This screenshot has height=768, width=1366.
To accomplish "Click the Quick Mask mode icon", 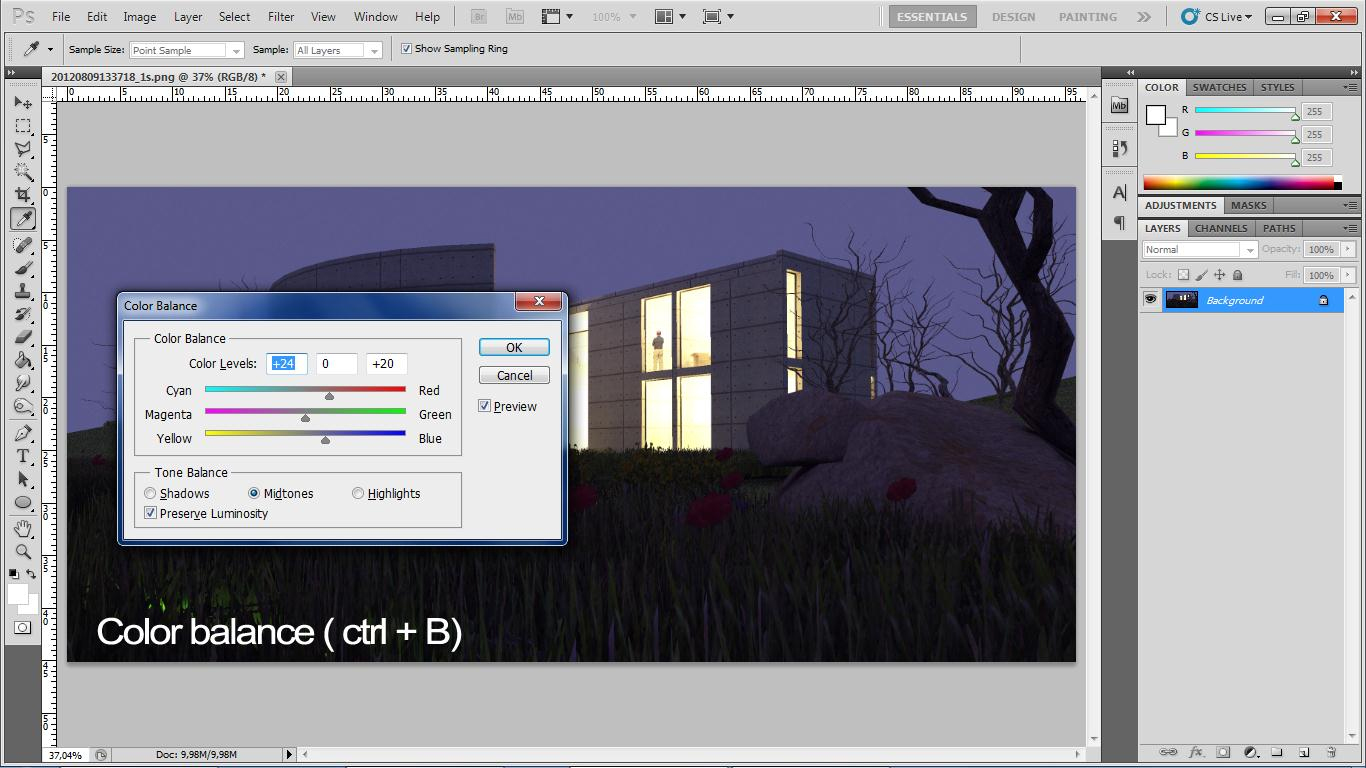I will [x=22, y=628].
